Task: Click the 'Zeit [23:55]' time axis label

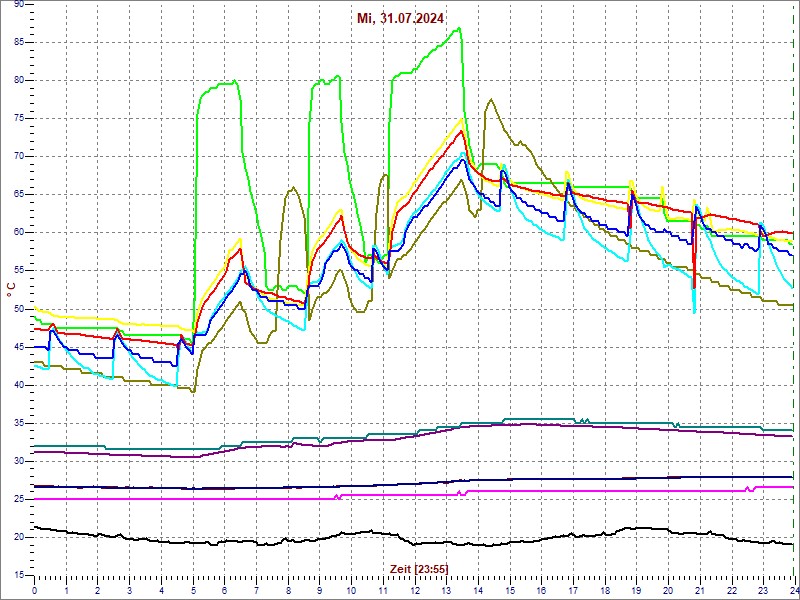Action: (x=419, y=568)
